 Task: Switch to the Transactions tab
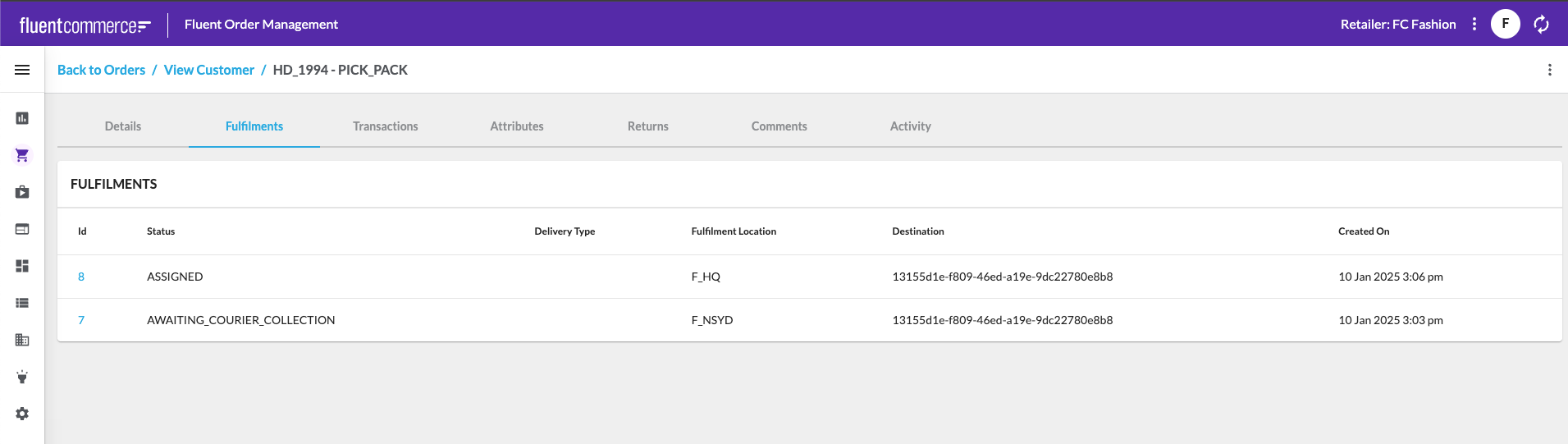click(x=385, y=126)
